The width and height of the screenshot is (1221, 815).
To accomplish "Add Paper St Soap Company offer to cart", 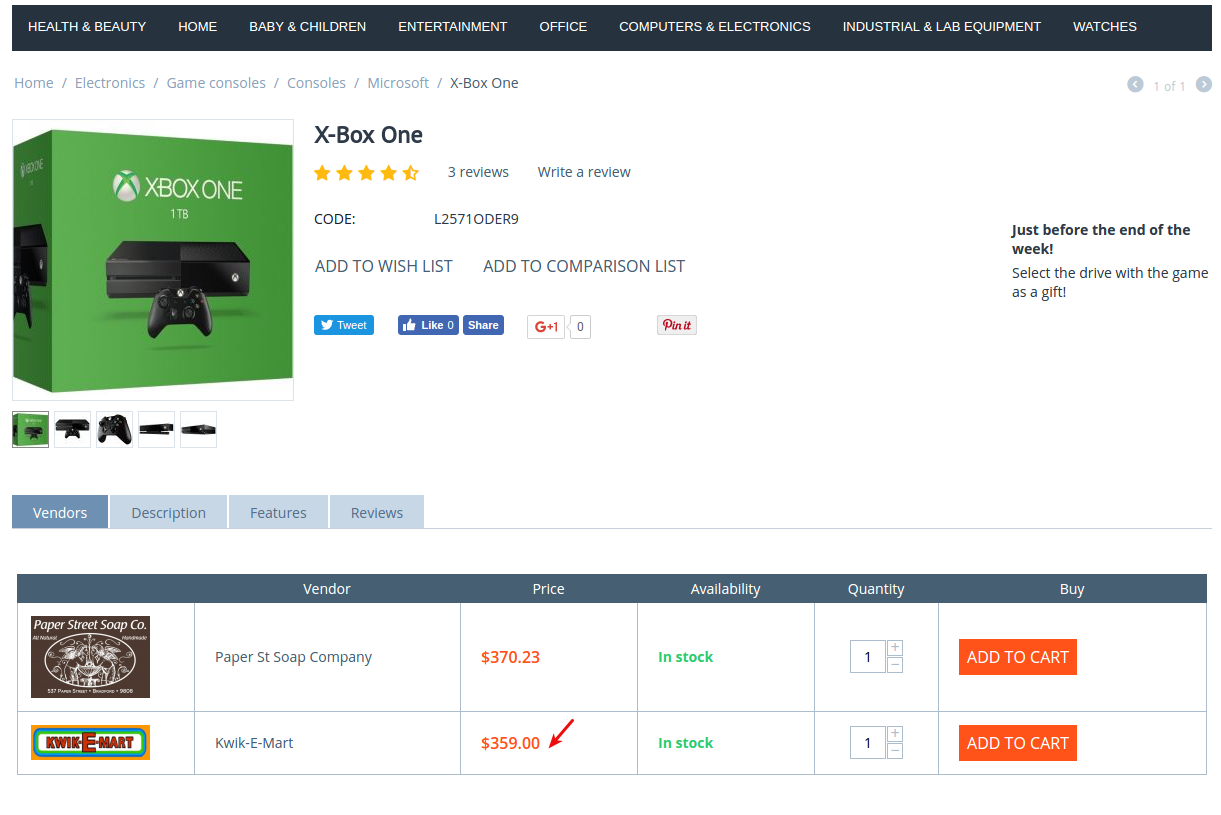I will pyautogui.click(x=1018, y=657).
